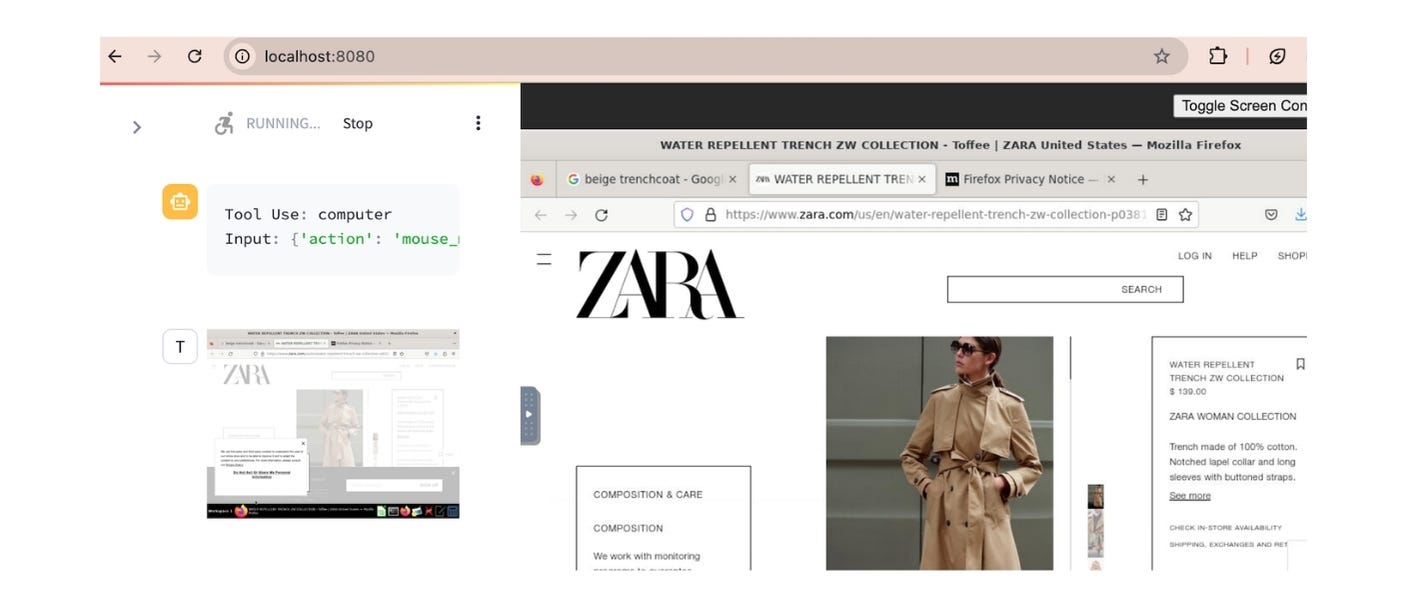The width and height of the screenshot is (1408, 608).
Task: Click the outer browser's forward arrow
Action: [154, 57]
